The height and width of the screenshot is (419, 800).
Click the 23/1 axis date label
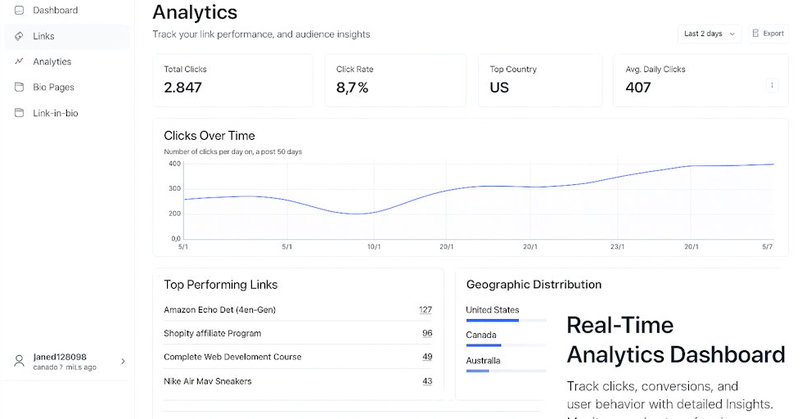[x=617, y=247]
